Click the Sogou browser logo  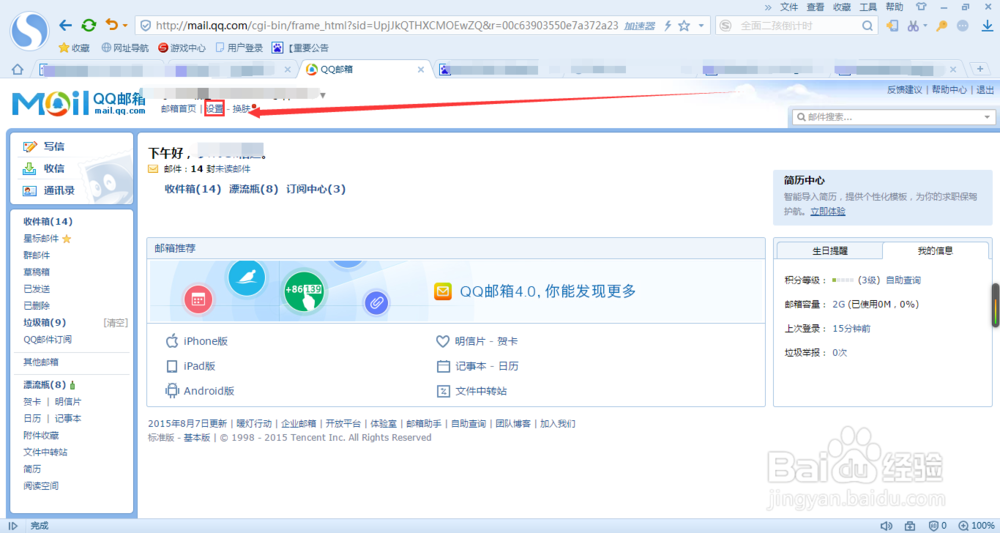[29, 30]
